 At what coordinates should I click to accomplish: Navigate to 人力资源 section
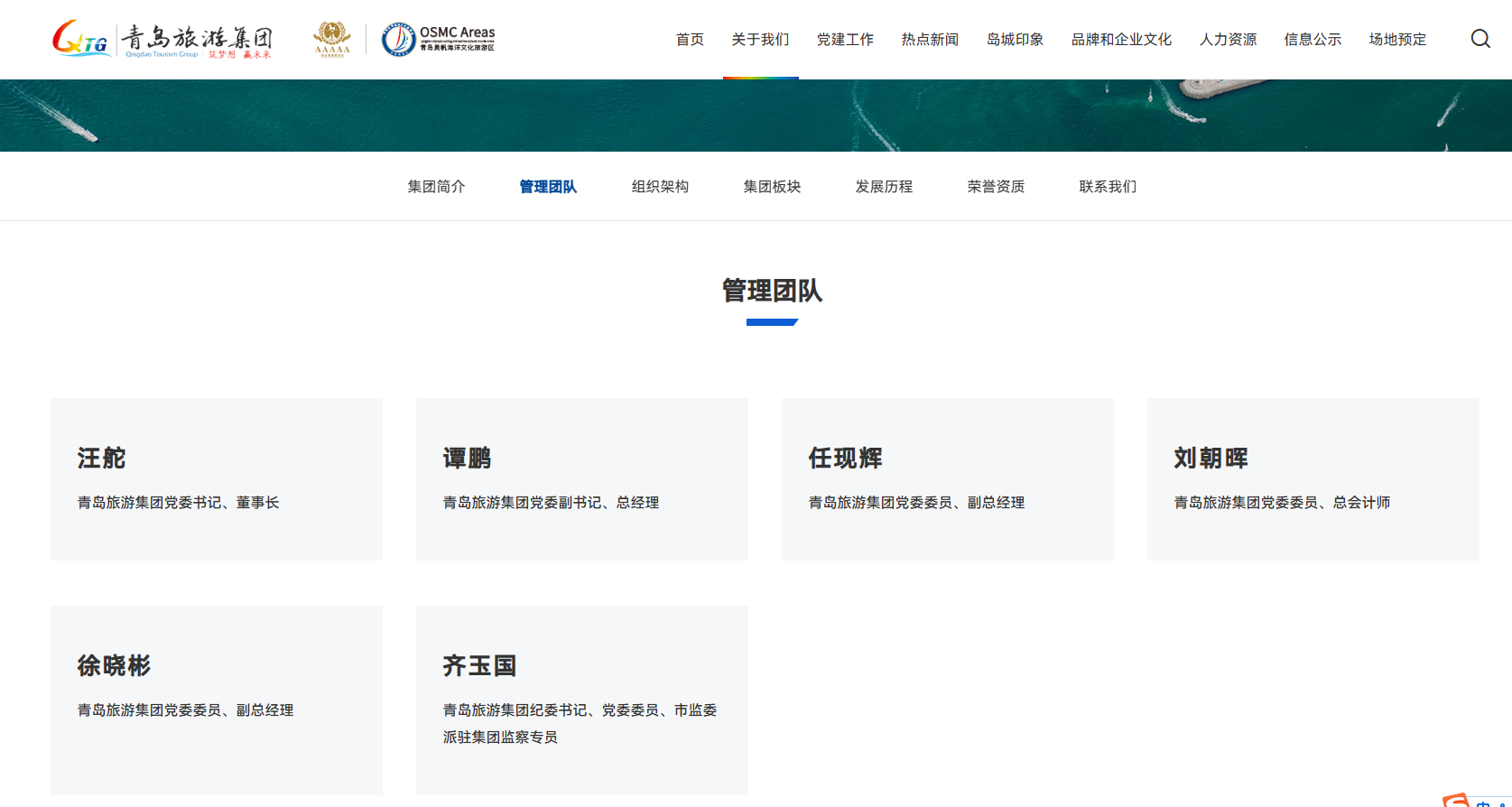[1228, 40]
